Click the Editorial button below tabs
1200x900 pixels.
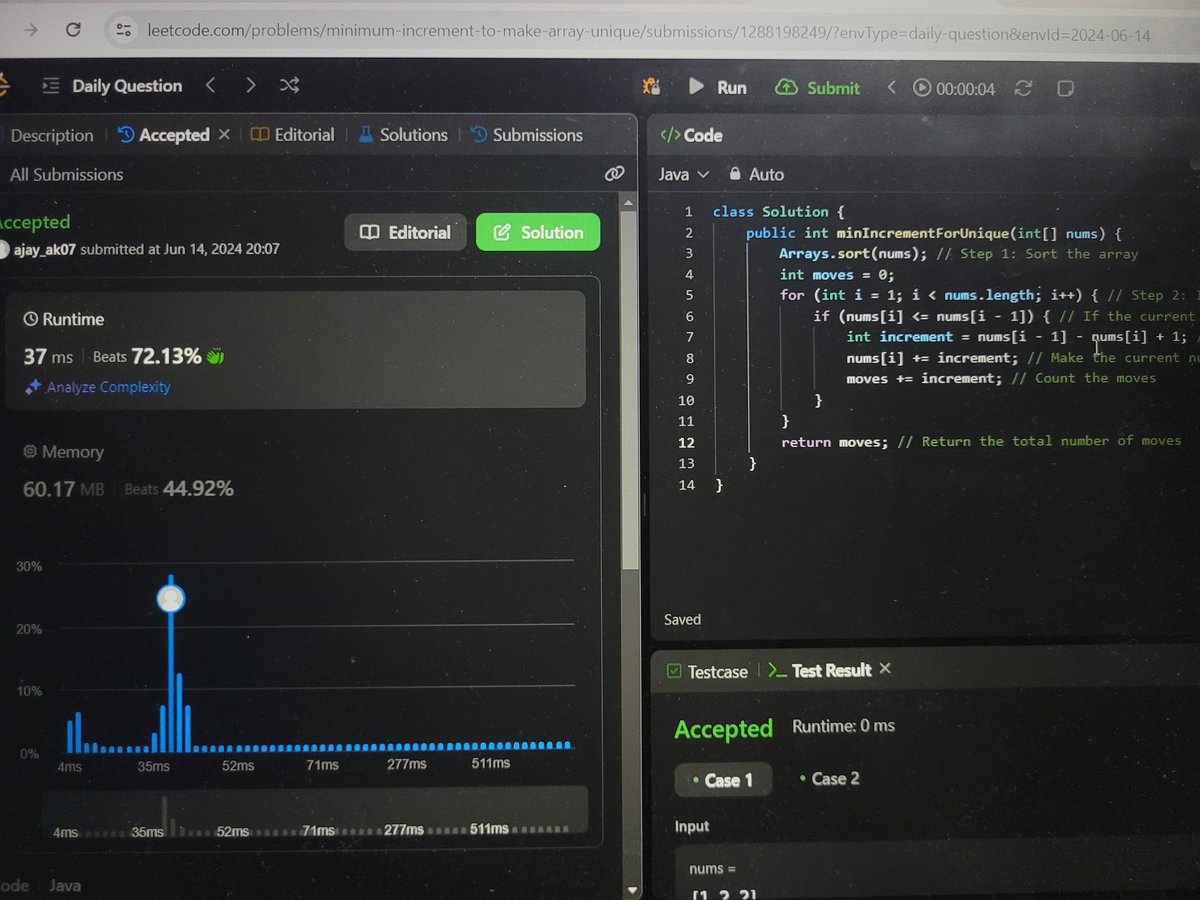coord(405,232)
